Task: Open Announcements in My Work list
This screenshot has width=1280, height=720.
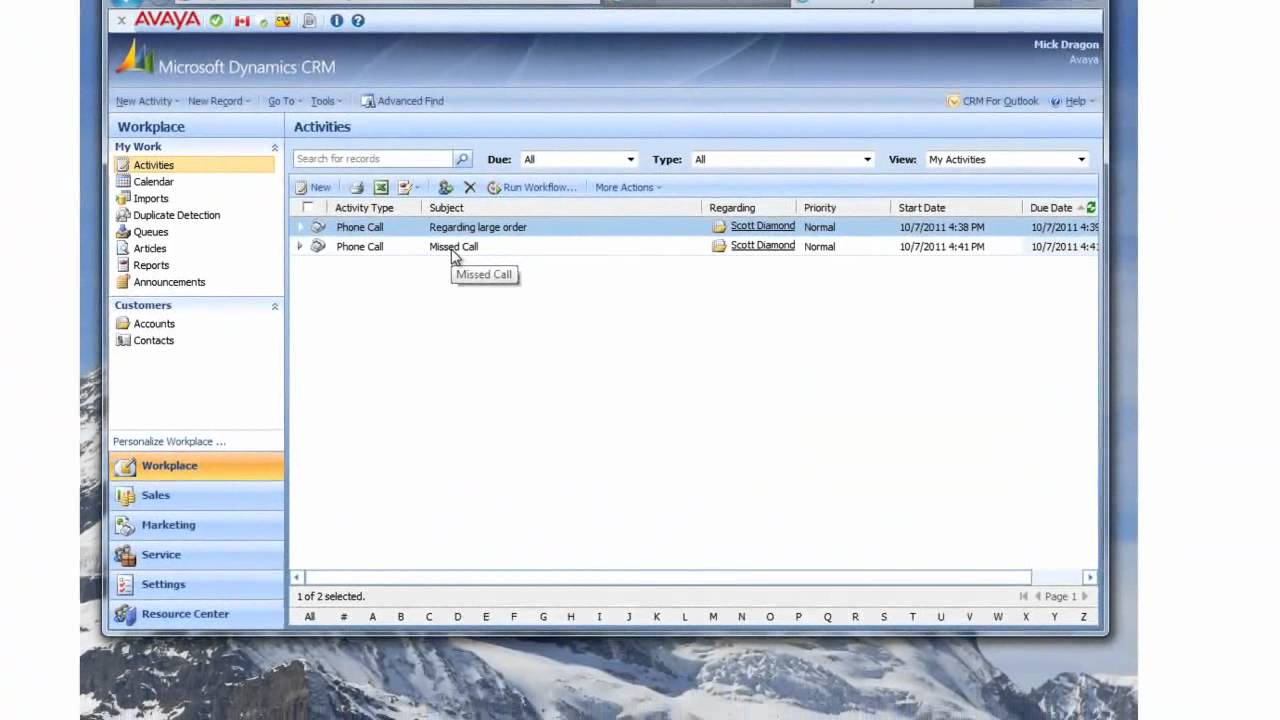Action: (168, 282)
